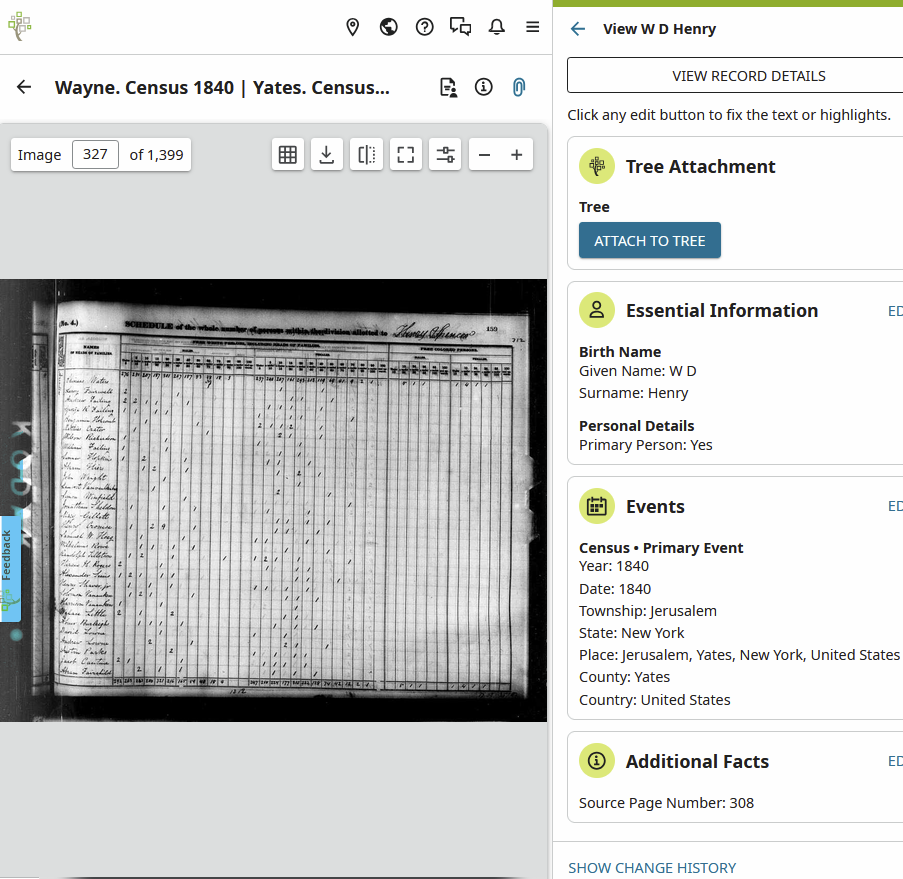Click the Events calendar icon
The width and height of the screenshot is (903, 879).
[x=597, y=506]
